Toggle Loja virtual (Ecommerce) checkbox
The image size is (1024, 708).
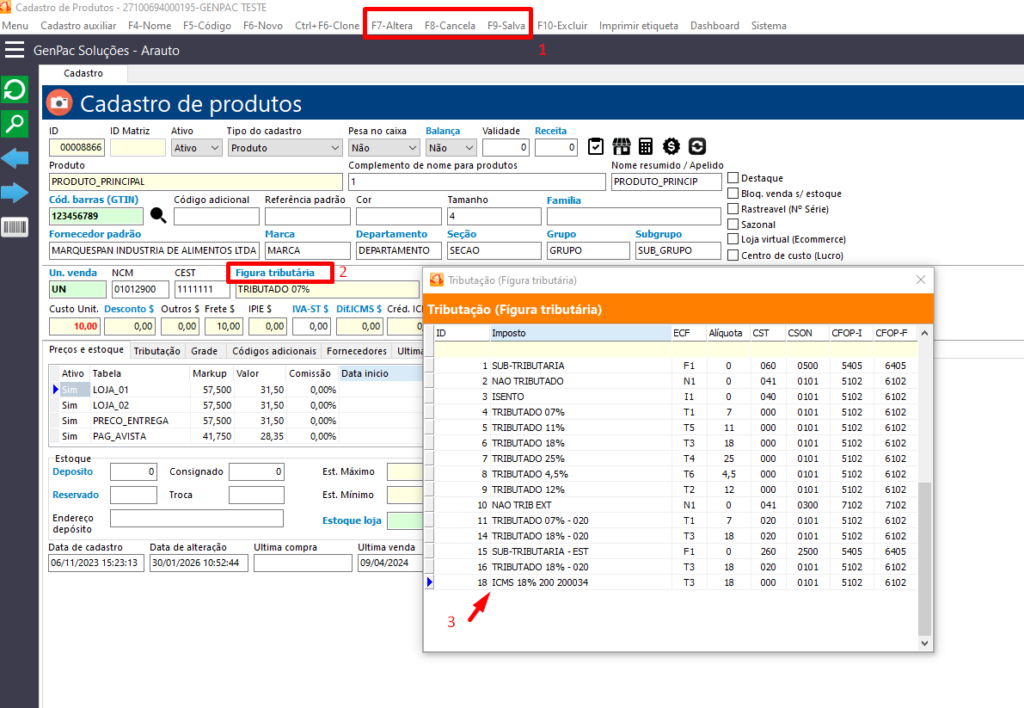tap(734, 240)
